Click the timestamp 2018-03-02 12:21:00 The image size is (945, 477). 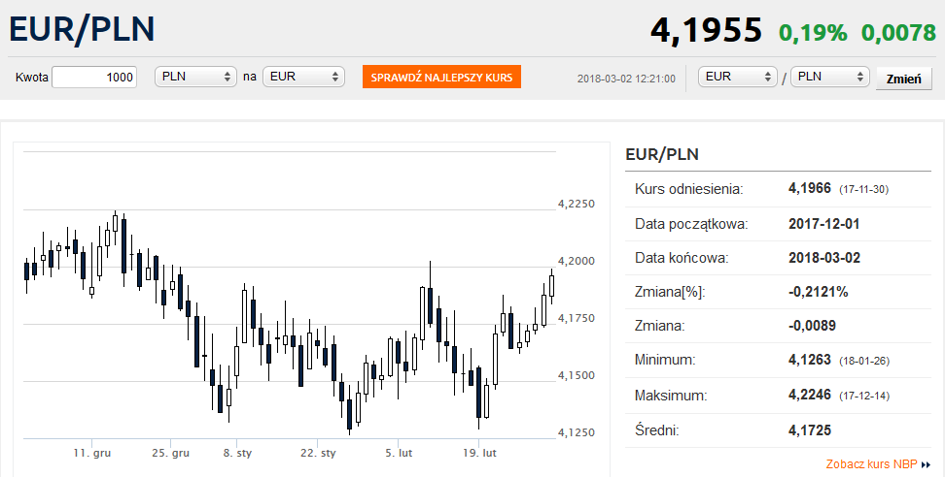626,78
